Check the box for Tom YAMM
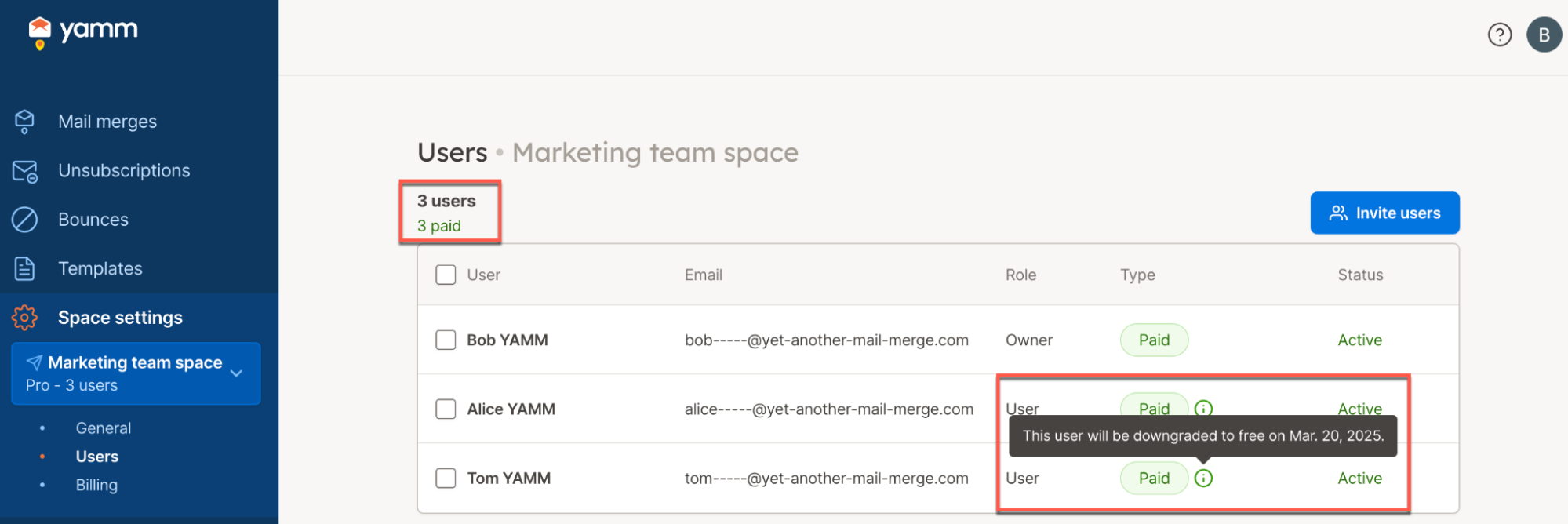The image size is (1568, 524). tap(446, 478)
